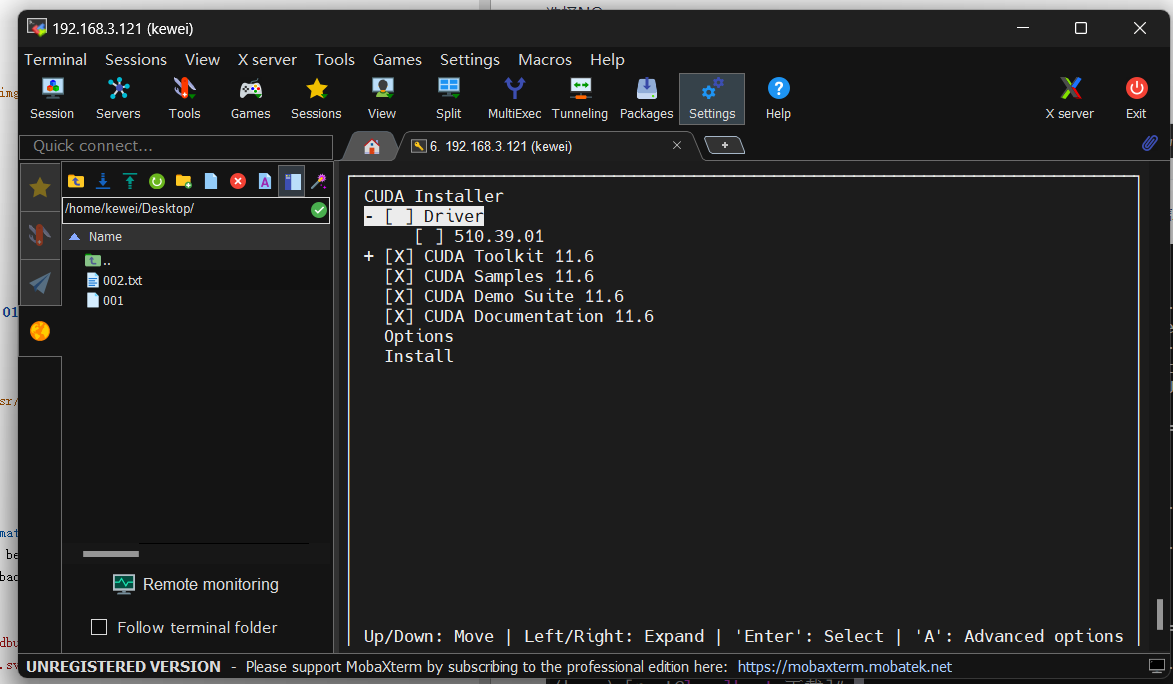The image size is (1173, 684).
Task: Open the View menu
Action: 202,60
